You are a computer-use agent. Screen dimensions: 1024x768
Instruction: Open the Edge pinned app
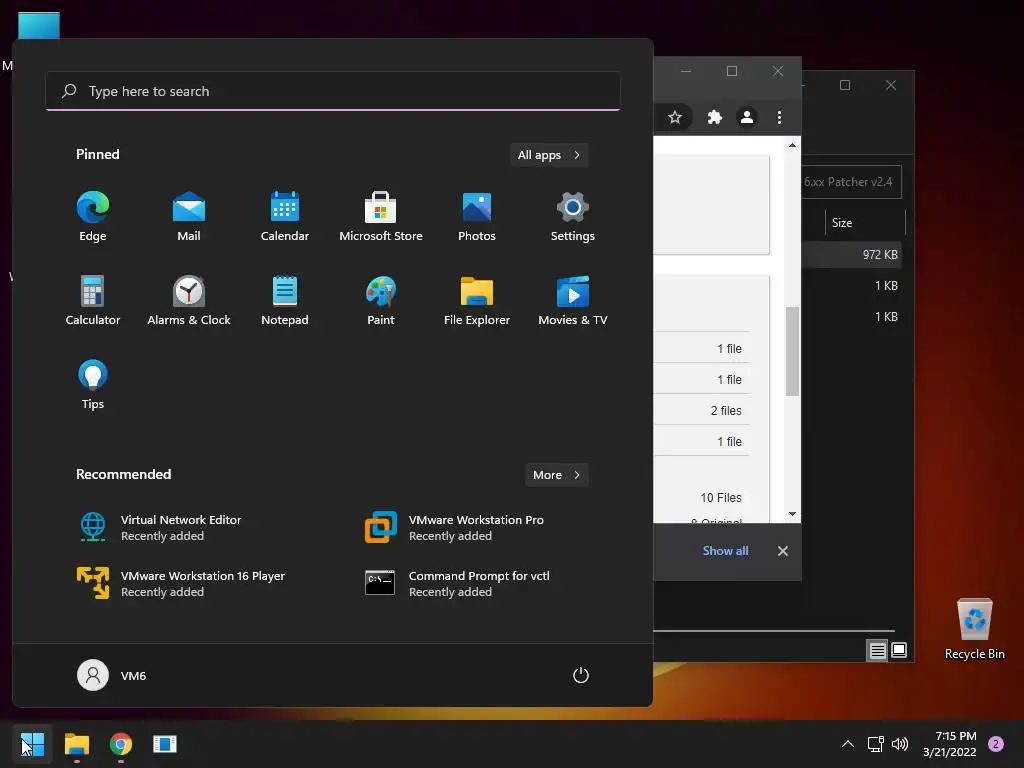click(93, 217)
